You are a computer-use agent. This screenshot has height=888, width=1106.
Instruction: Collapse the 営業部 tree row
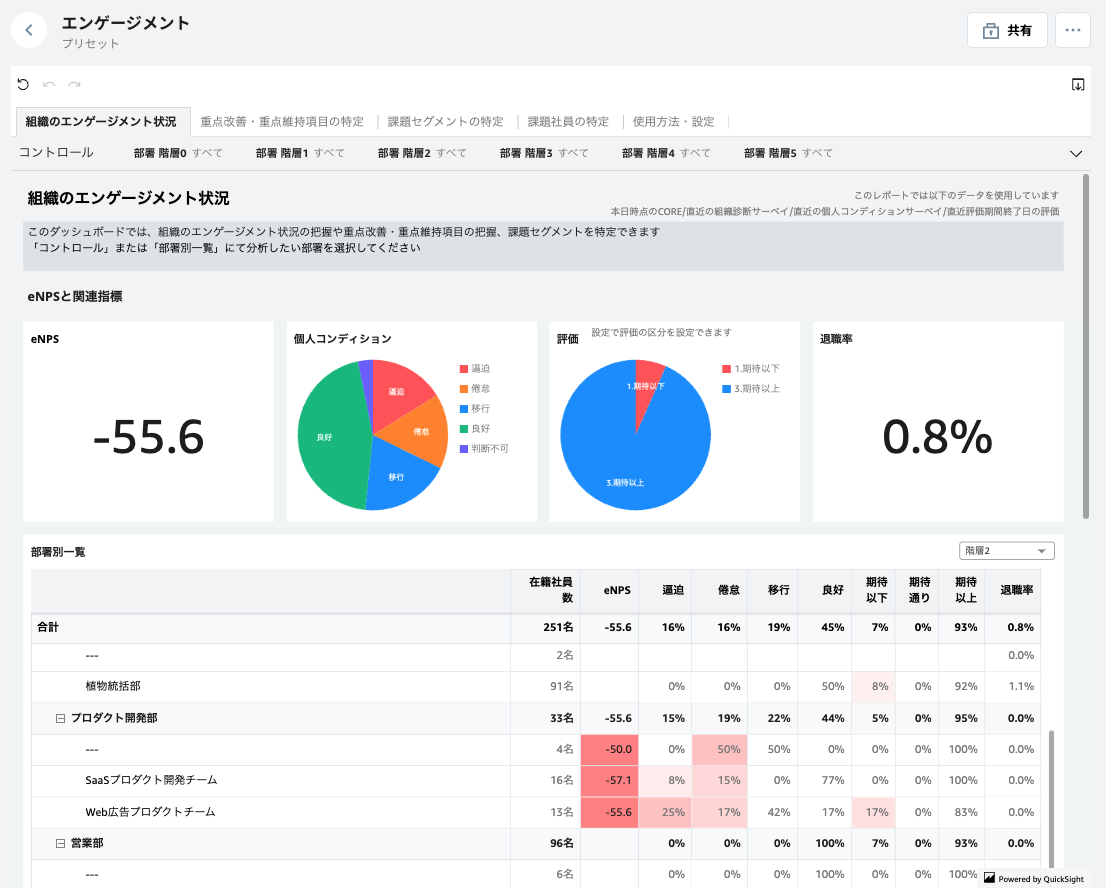[x=61, y=844]
